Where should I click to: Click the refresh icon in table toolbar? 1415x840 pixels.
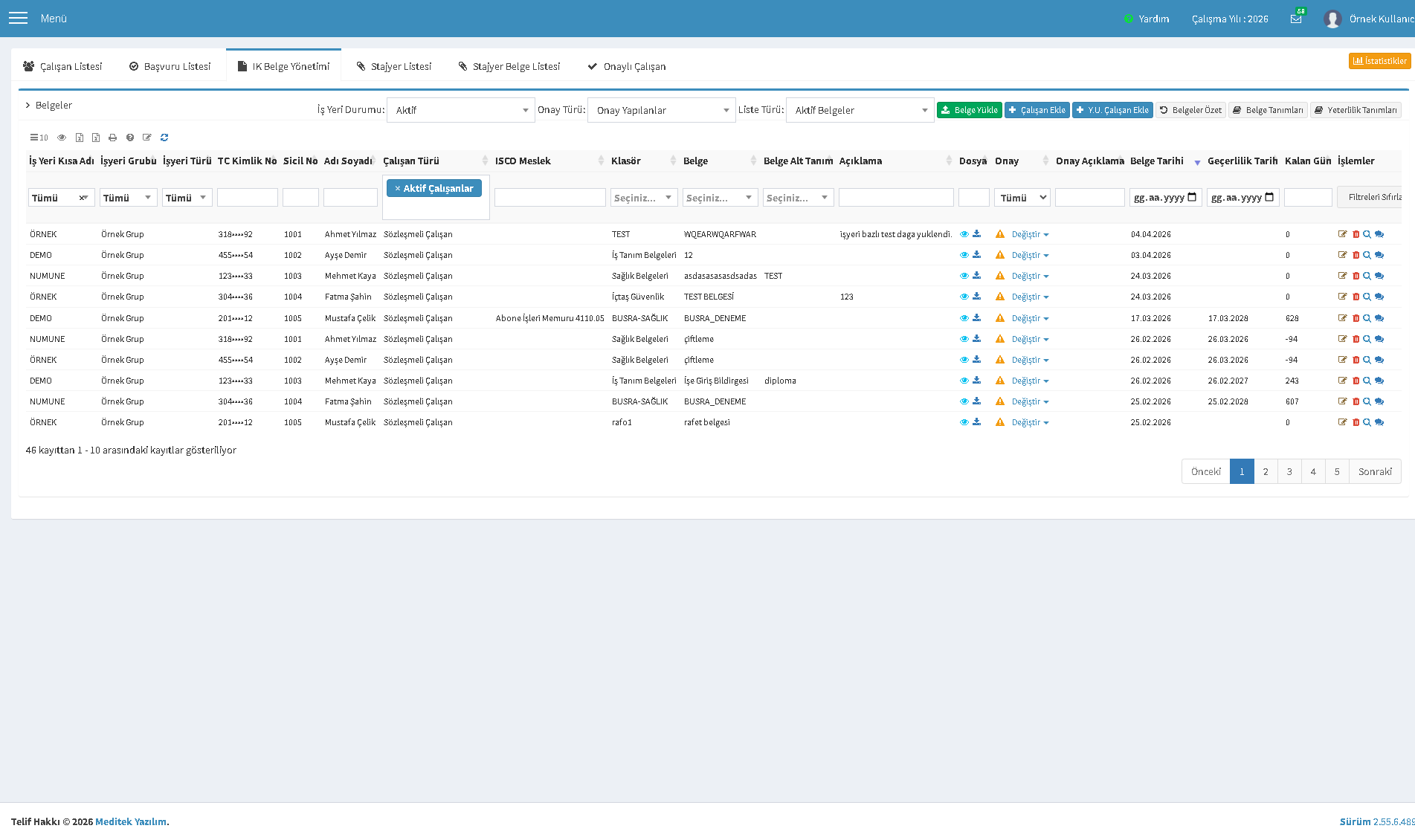tap(164, 138)
